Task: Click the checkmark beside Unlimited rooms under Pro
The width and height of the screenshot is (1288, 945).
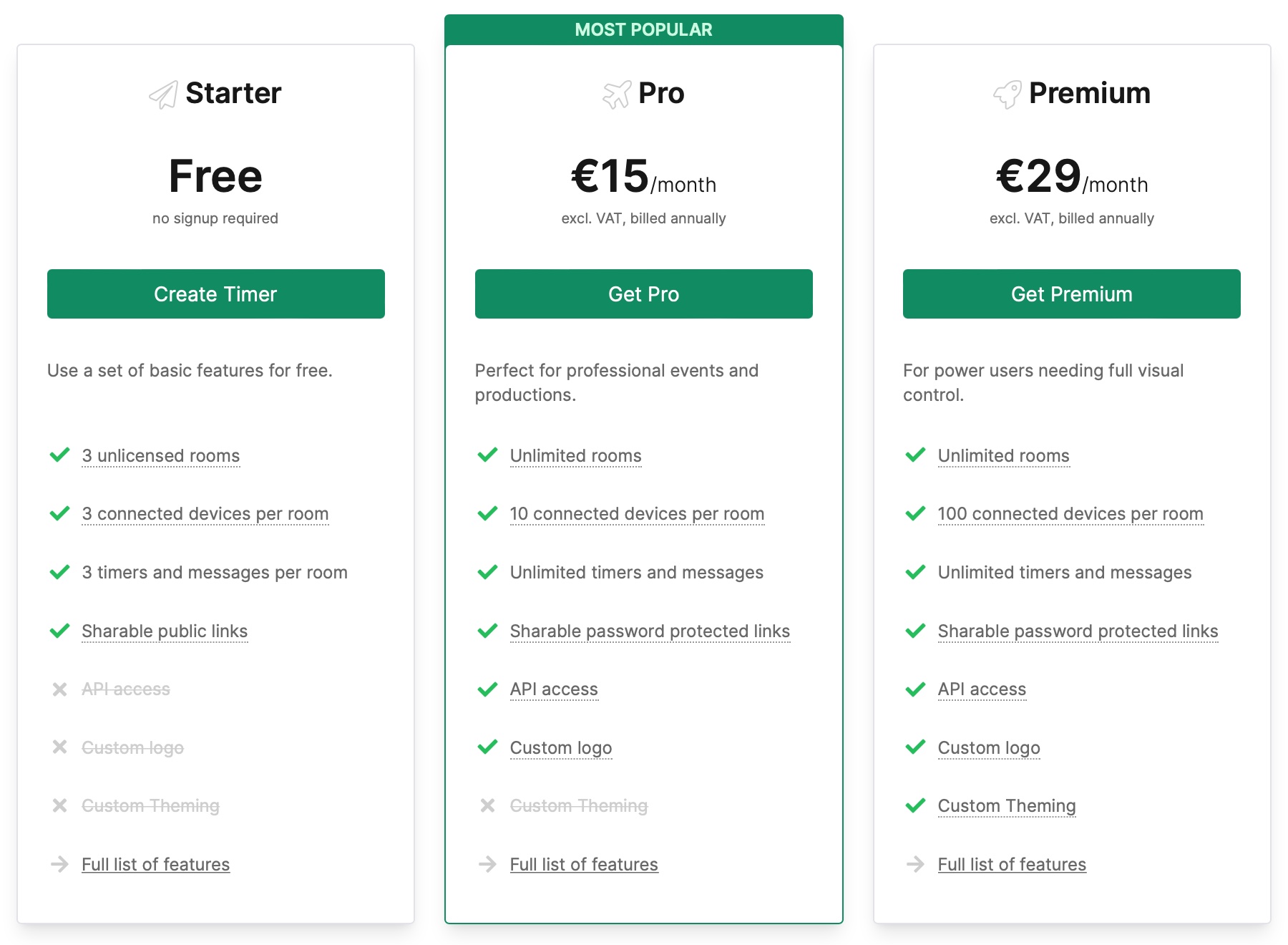Action: [487, 455]
